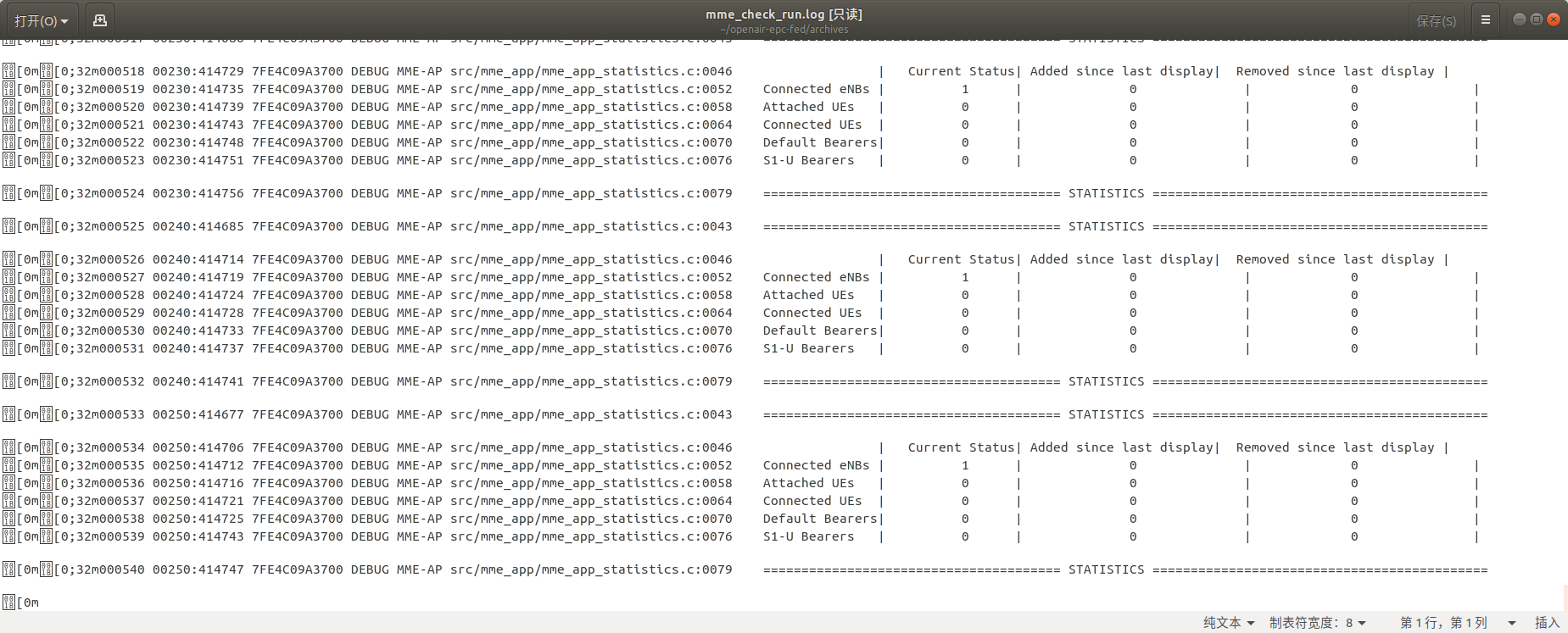Click 'Connected UEs' in log line 000529
This screenshot has height=633, width=1568.
[812, 313]
